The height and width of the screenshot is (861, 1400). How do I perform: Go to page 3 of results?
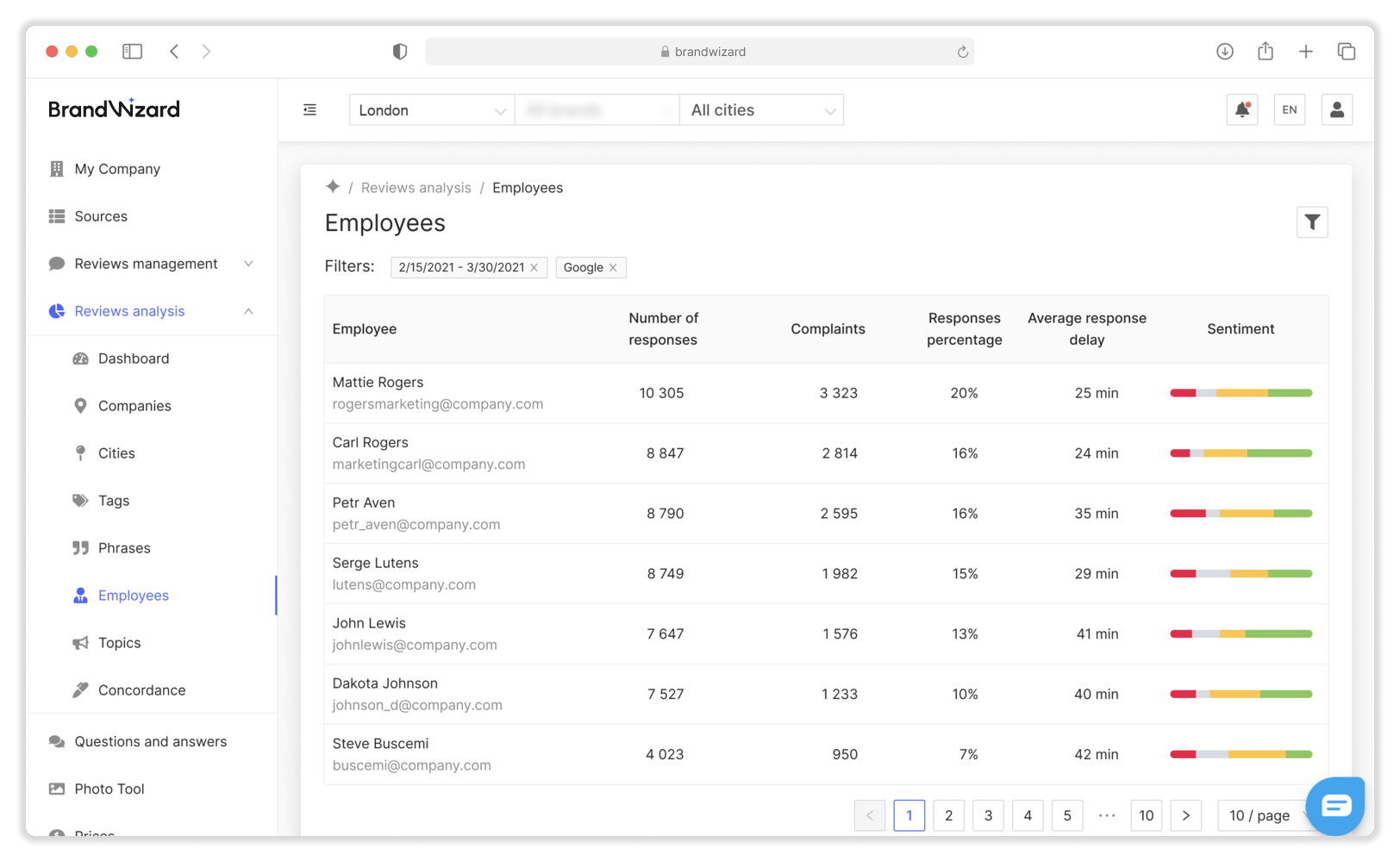pyautogui.click(x=988, y=815)
